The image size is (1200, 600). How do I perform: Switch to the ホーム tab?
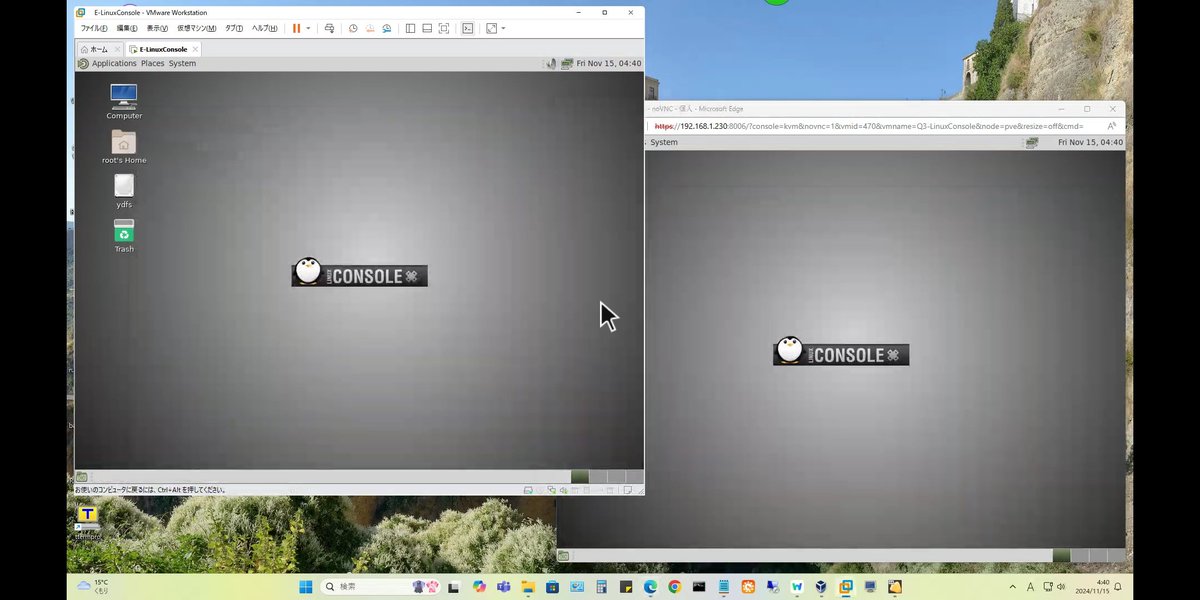coord(99,49)
